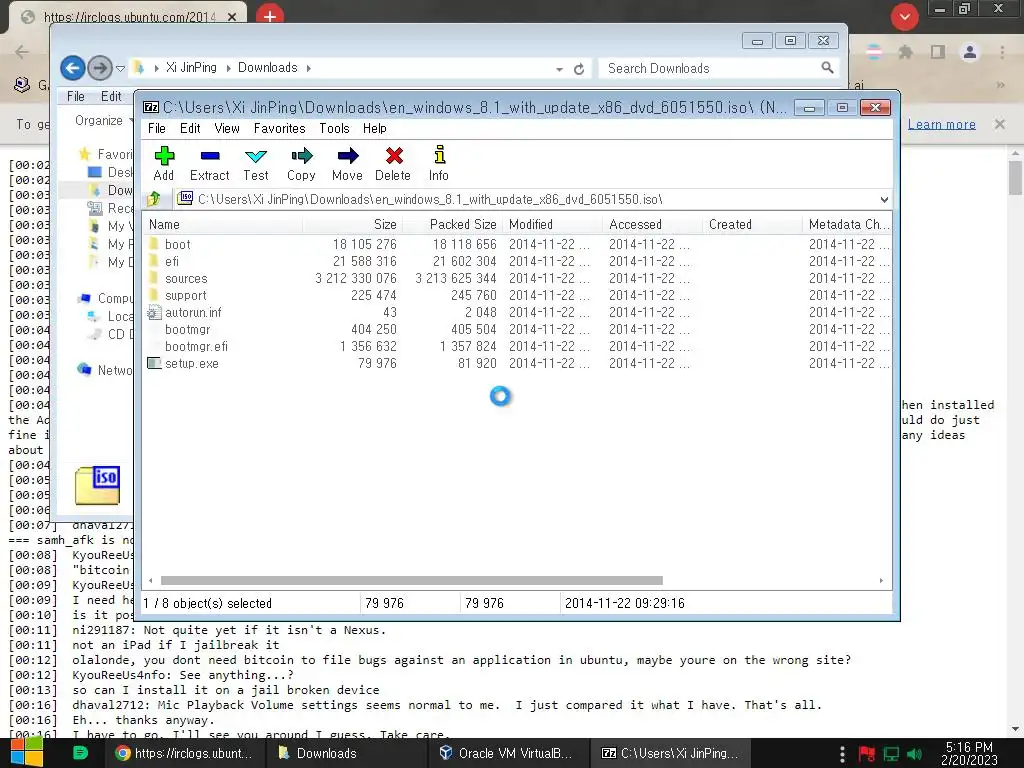
Task: Select the support folder
Action: [185, 295]
